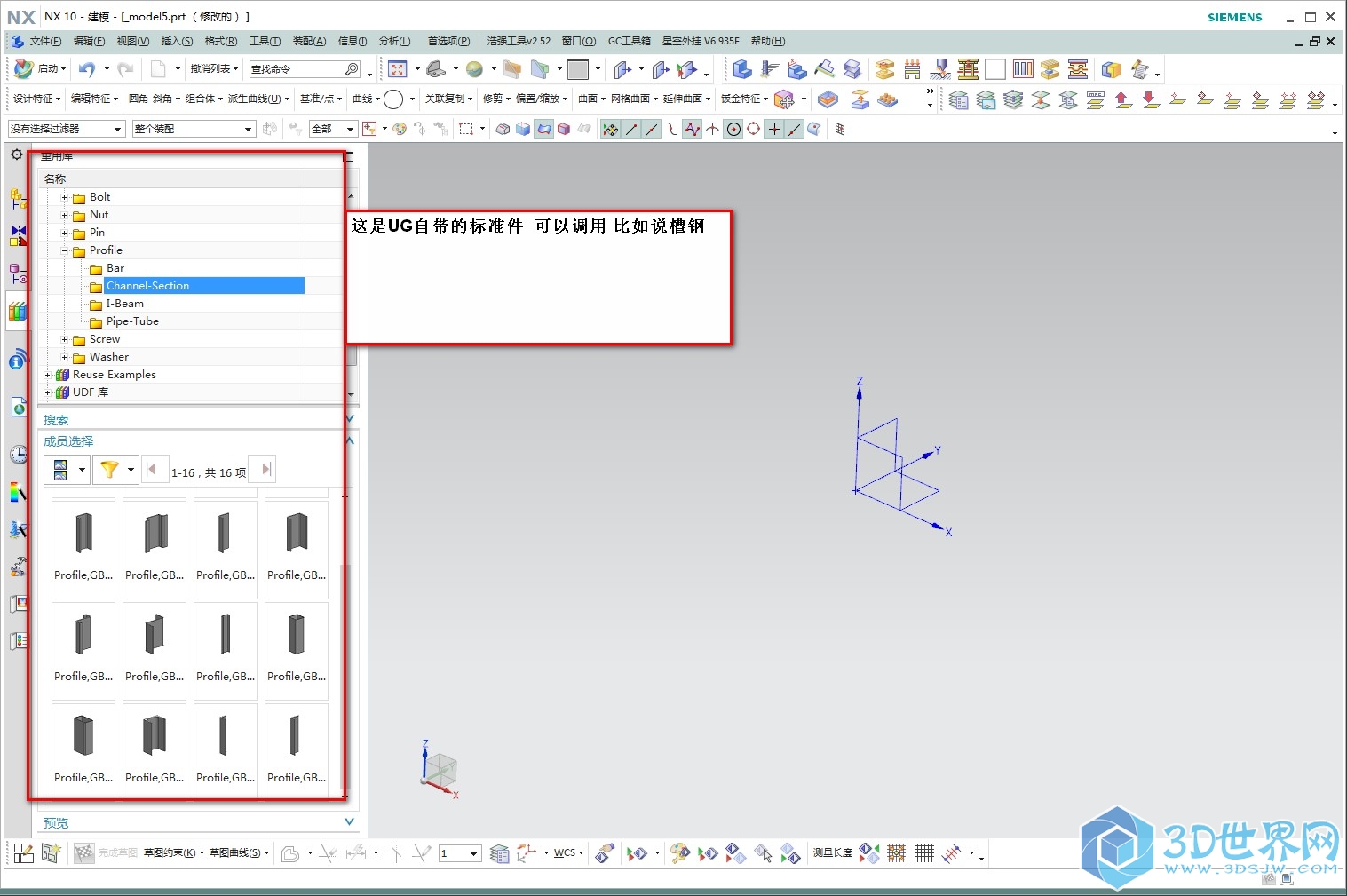Click the red down-arrow layer icon

[1150, 99]
